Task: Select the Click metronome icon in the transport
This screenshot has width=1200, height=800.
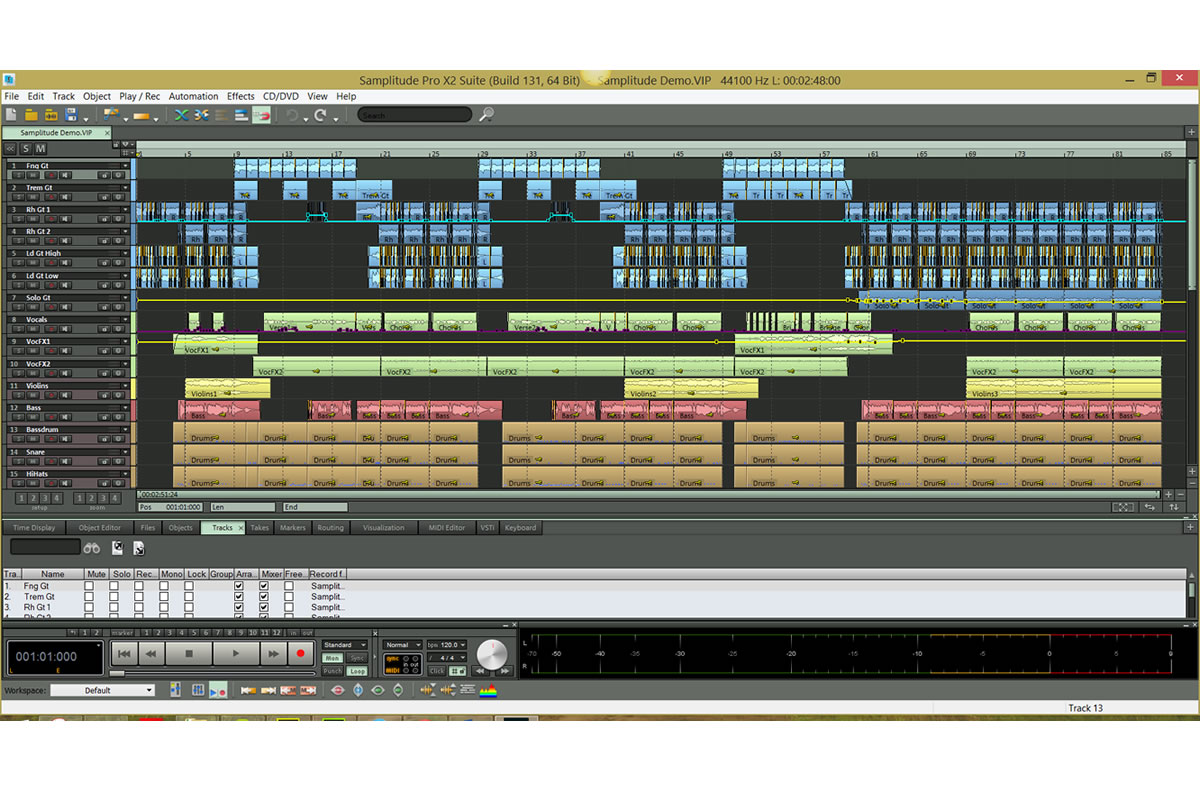Action: coord(439,671)
